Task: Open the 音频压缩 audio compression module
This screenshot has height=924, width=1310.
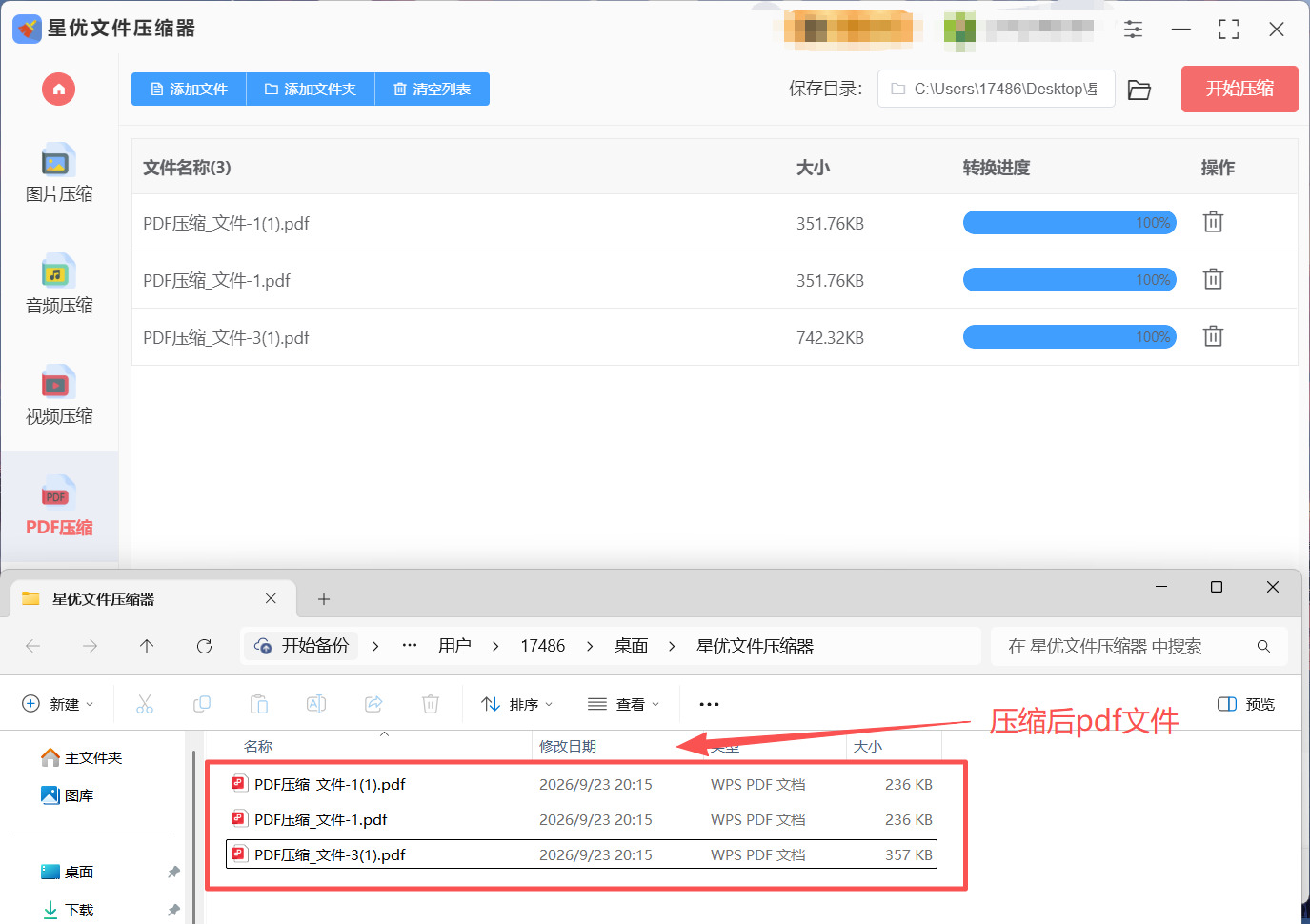Action: tap(59, 285)
